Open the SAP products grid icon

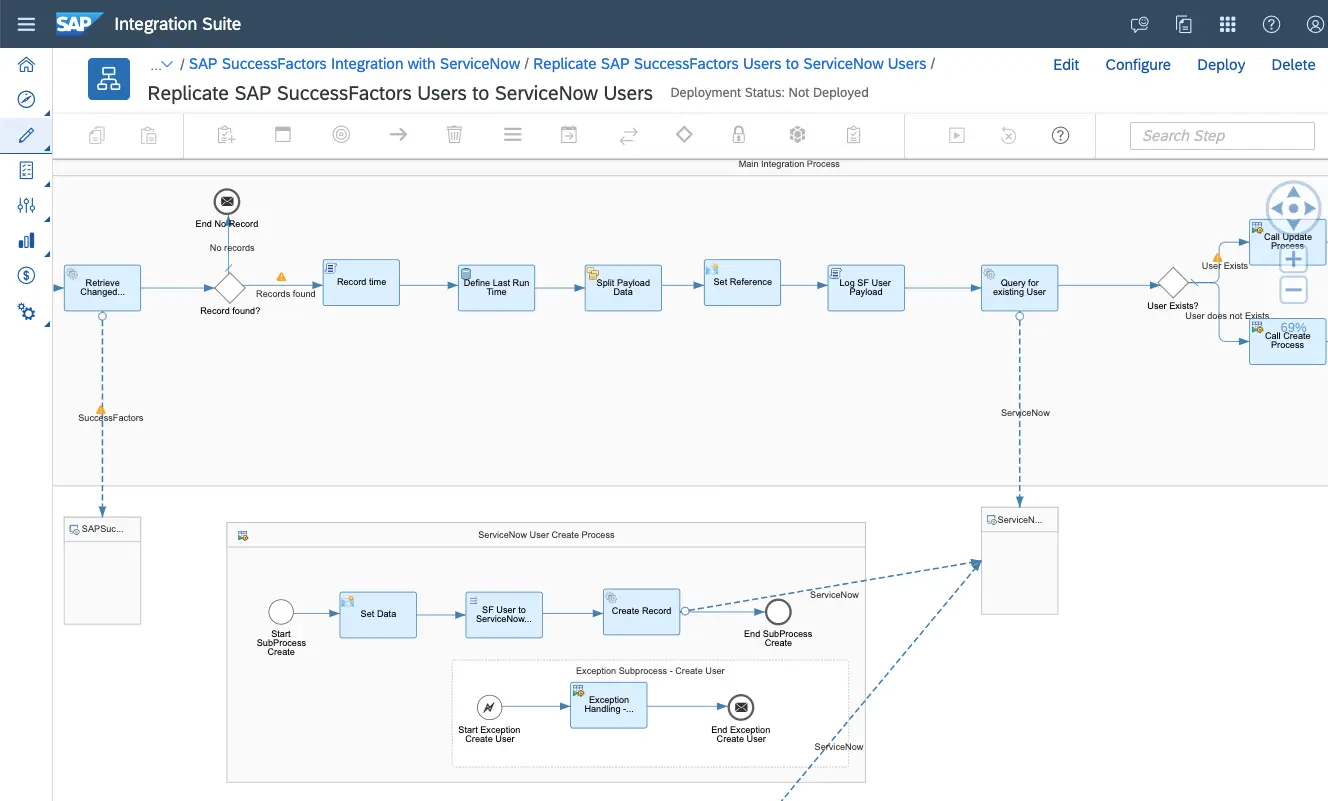(1227, 24)
